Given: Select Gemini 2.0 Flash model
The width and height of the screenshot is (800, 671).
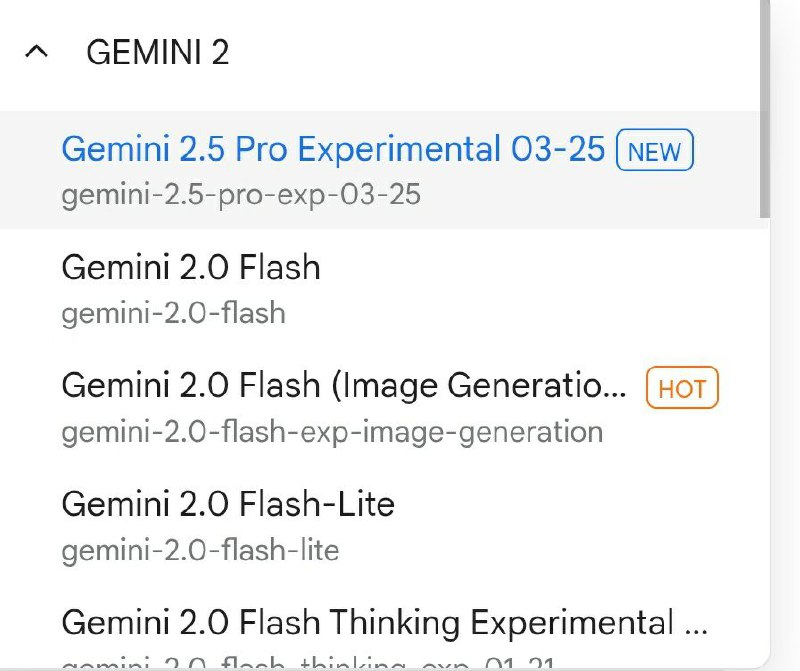Looking at the screenshot, I should (190, 268).
